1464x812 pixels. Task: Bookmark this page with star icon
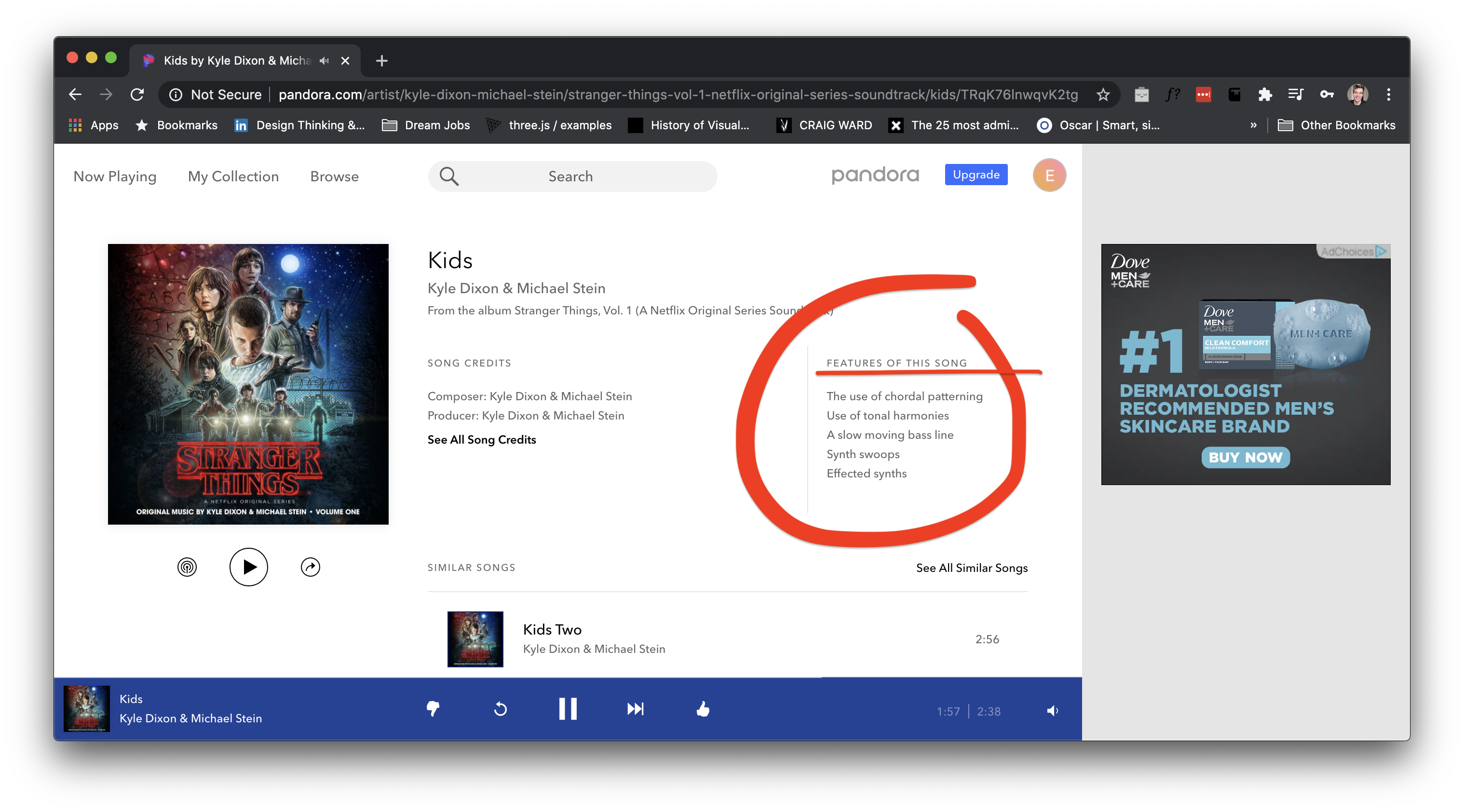(x=1103, y=95)
